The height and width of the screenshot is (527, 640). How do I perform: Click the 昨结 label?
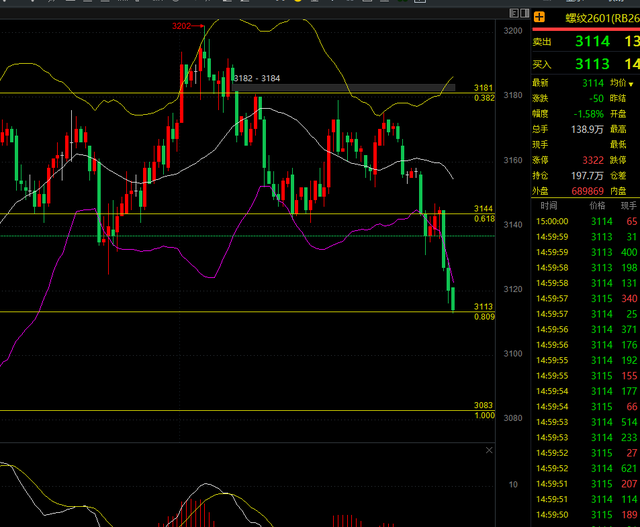pyautogui.click(x=618, y=98)
